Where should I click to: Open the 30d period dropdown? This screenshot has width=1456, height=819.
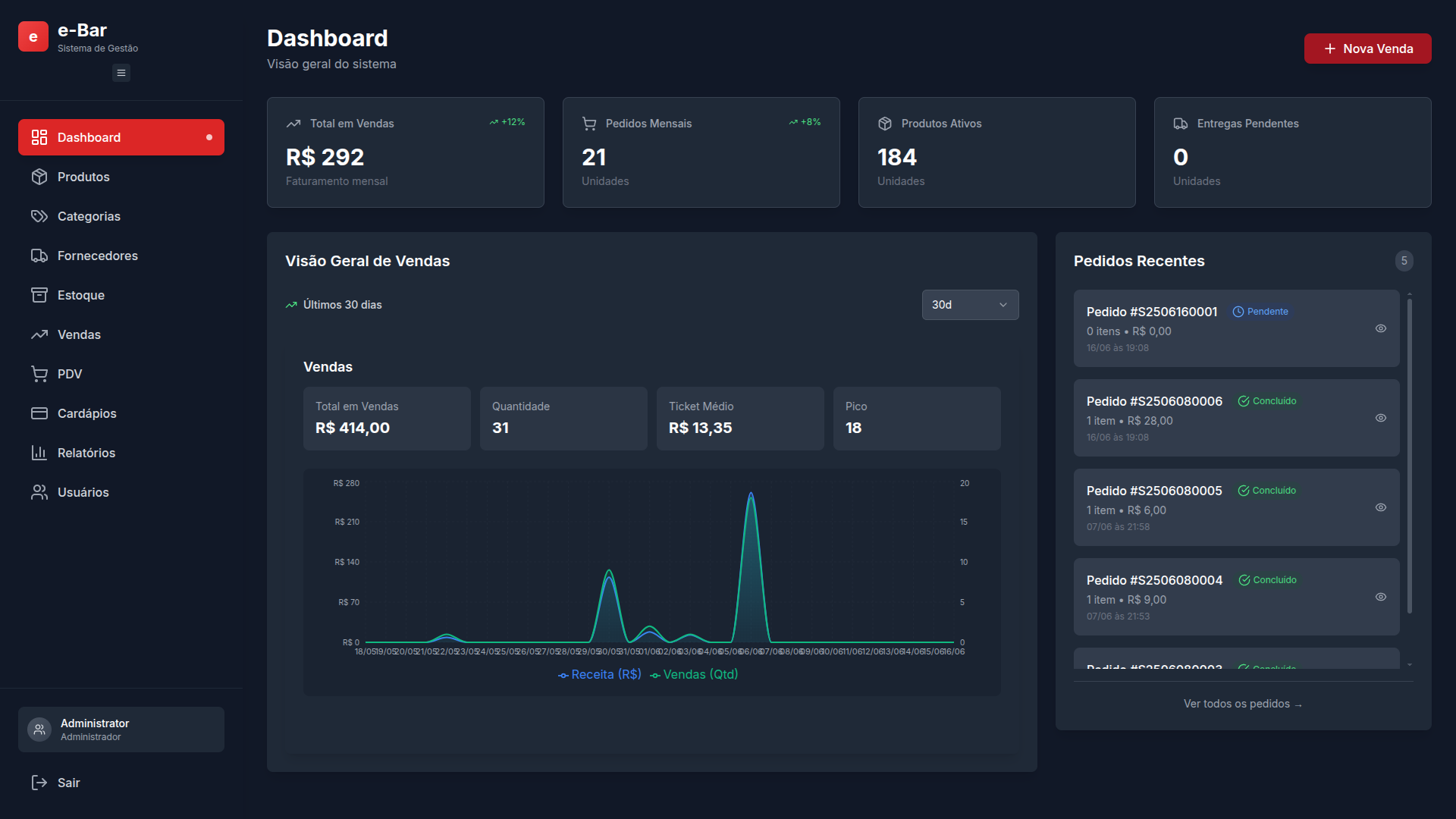(x=970, y=304)
